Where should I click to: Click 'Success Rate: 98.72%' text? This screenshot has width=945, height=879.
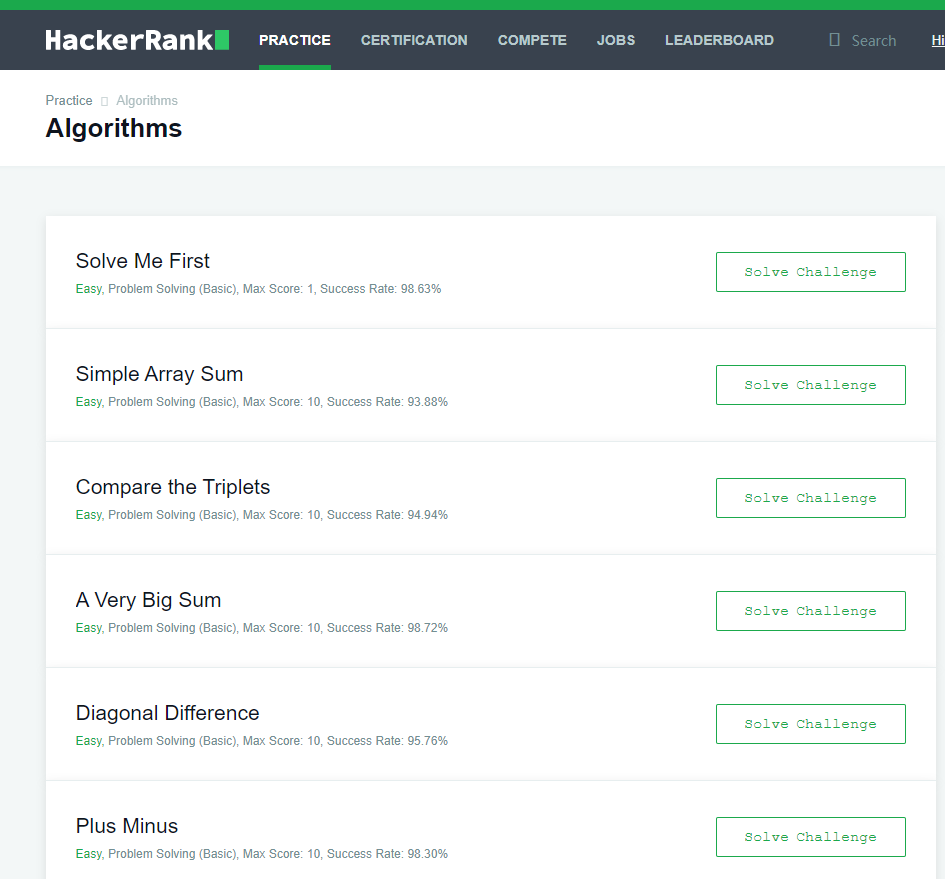tap(388, 628)
